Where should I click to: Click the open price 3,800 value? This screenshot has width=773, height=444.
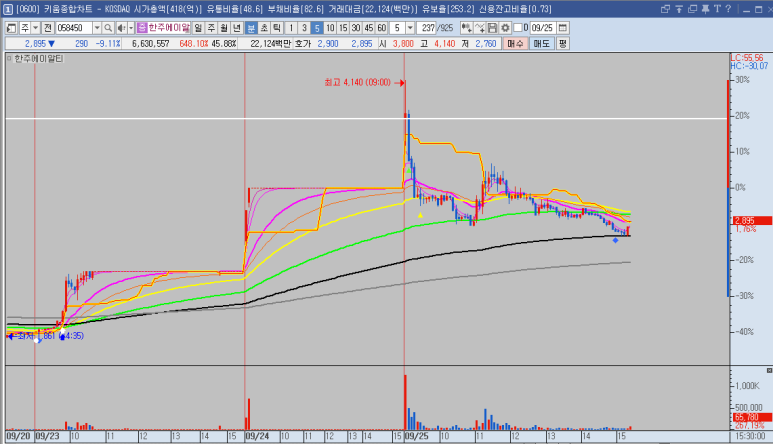(403, 44)
